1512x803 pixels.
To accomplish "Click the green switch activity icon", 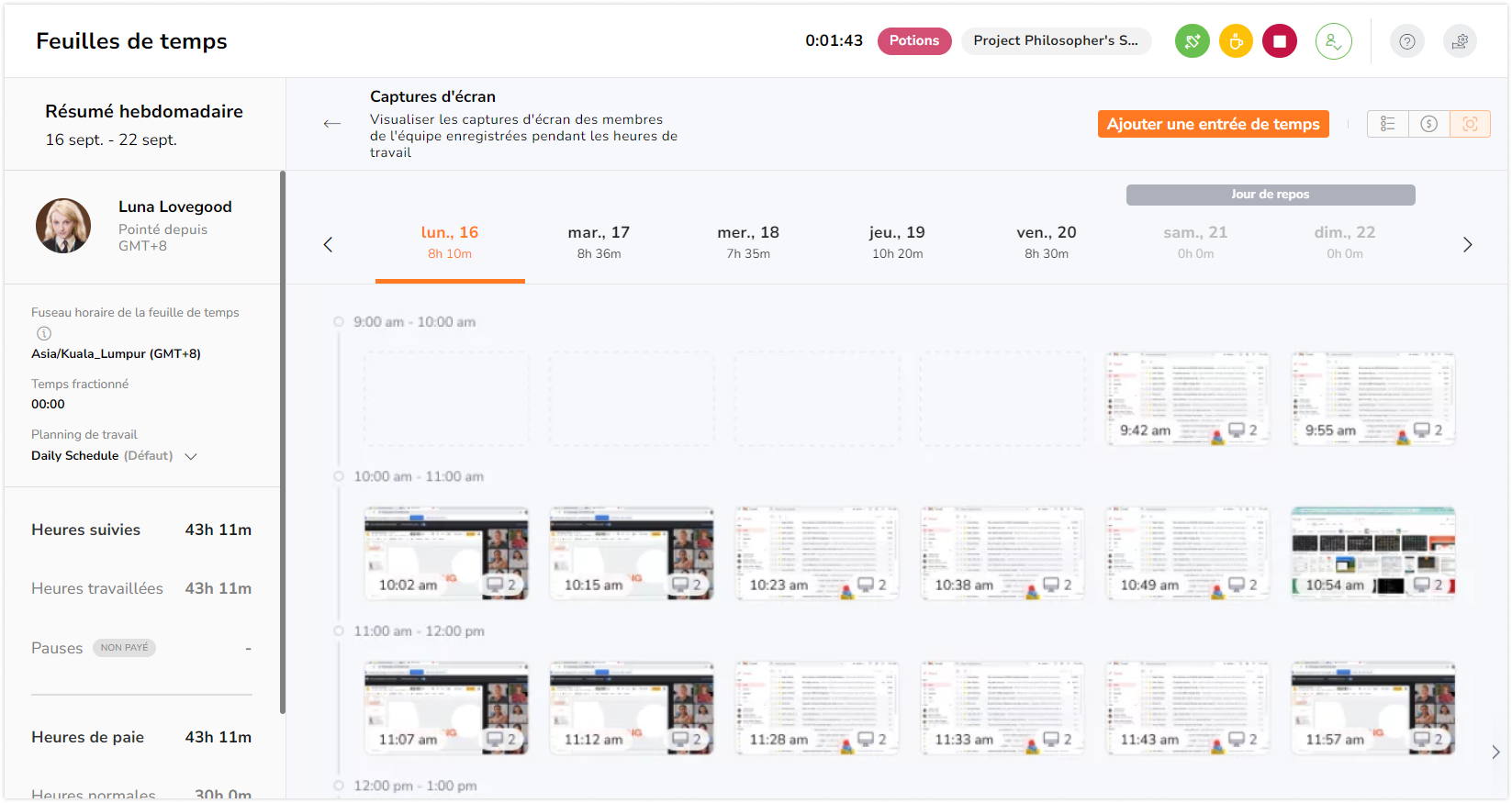I will point(1192,41).
